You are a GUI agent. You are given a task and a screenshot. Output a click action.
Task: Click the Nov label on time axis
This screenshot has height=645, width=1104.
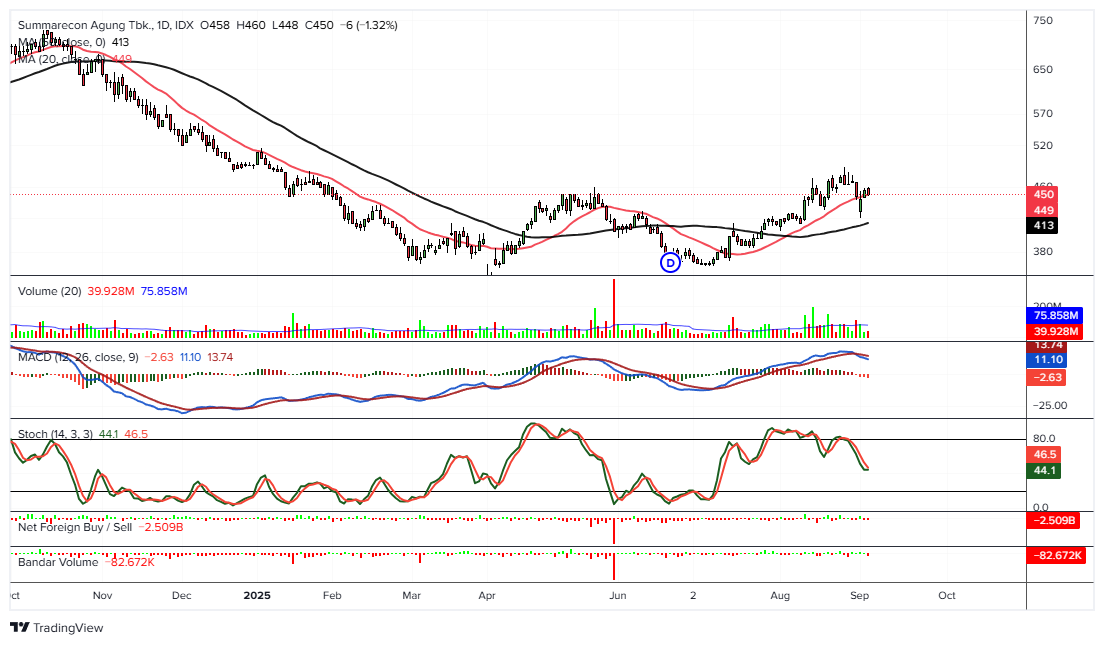(x=102, y=595)
